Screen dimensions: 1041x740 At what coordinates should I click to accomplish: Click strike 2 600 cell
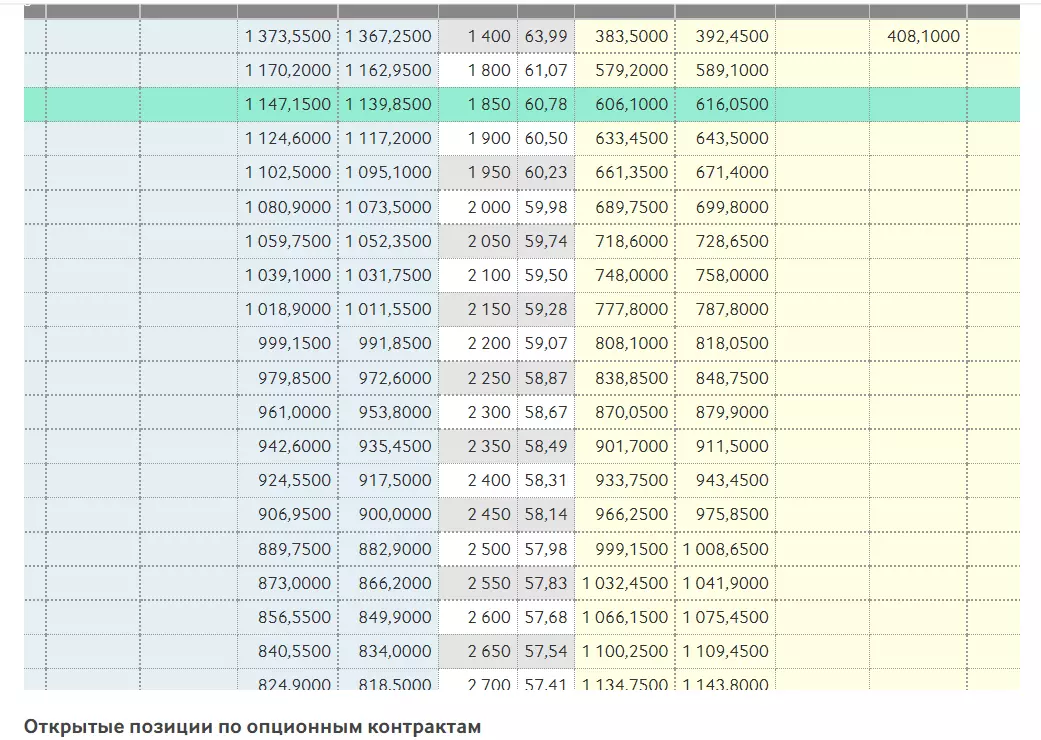pyautogui.click(x=478, y=617)
